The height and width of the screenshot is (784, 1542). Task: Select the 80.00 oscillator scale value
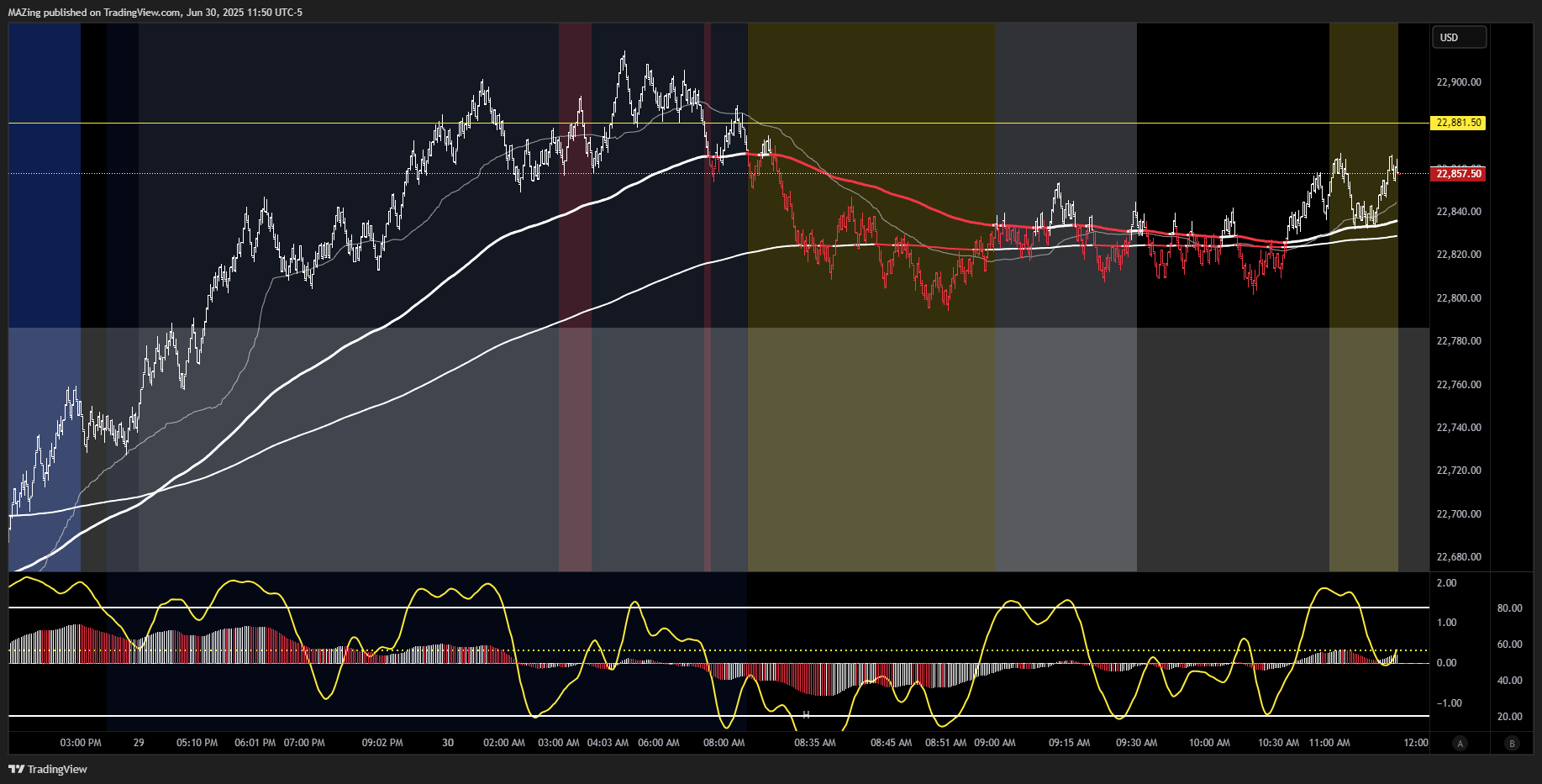(x=1509, y=608)
